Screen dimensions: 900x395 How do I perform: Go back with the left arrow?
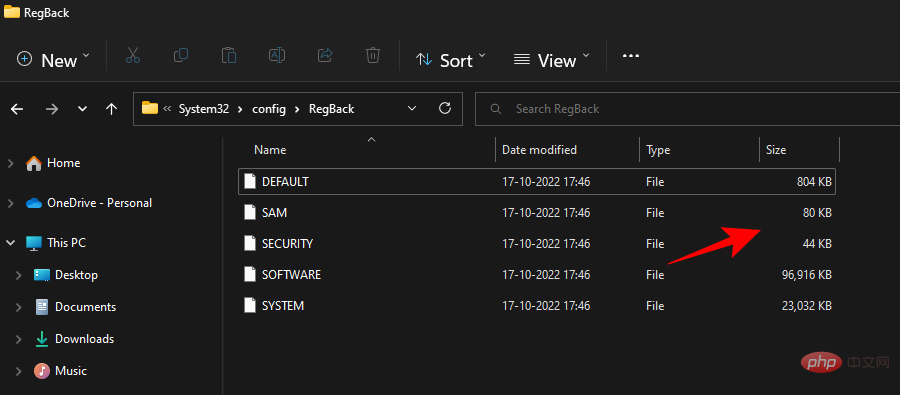(17, 109)
